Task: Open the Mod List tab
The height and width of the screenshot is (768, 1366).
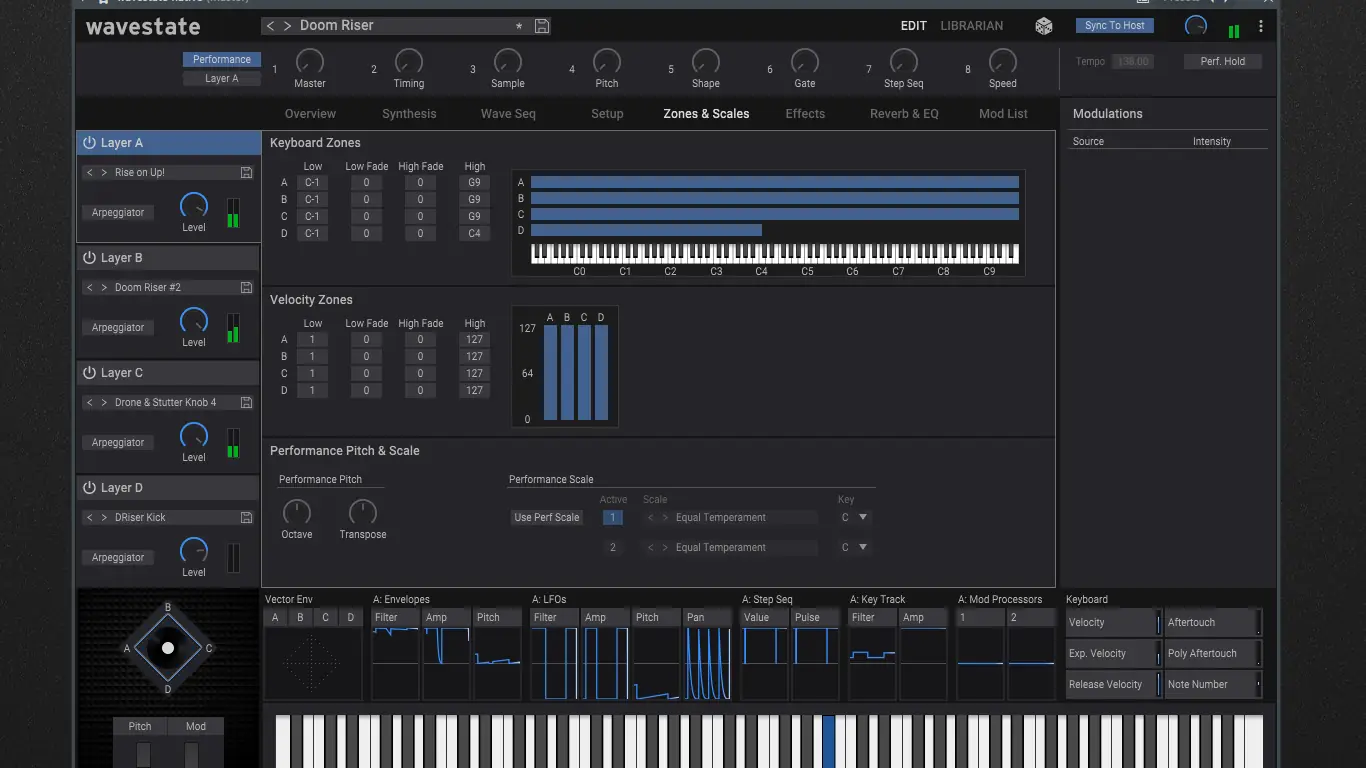Action: point(1003,114)
